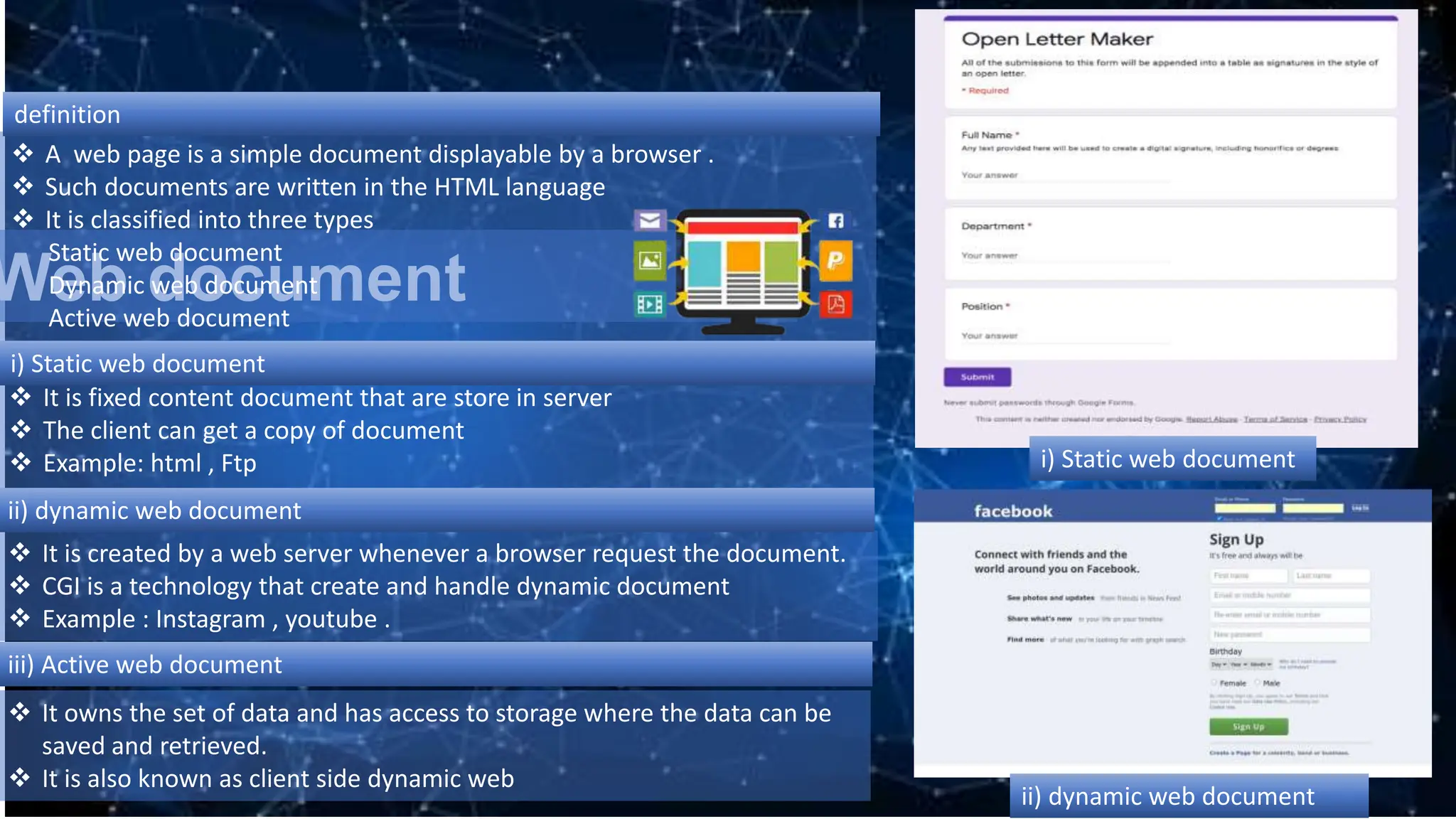
Task: Toggle the keep me logged in checkbox
Action: (1219, 518)
